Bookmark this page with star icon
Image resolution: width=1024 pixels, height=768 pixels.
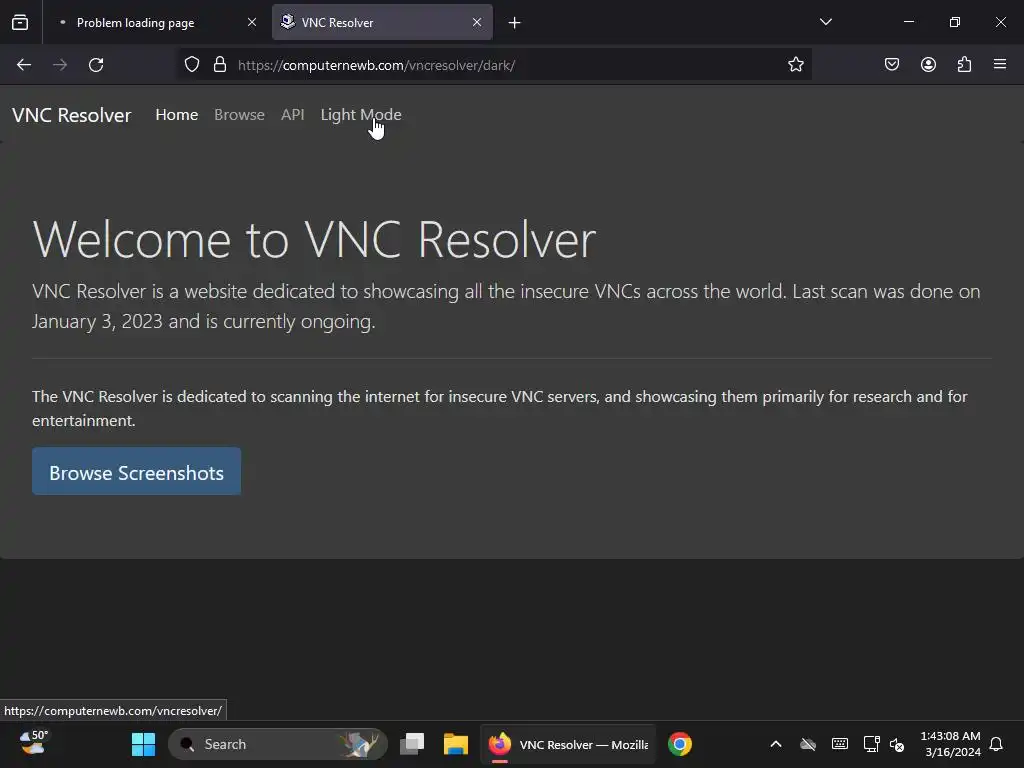(x=795, y=65)
